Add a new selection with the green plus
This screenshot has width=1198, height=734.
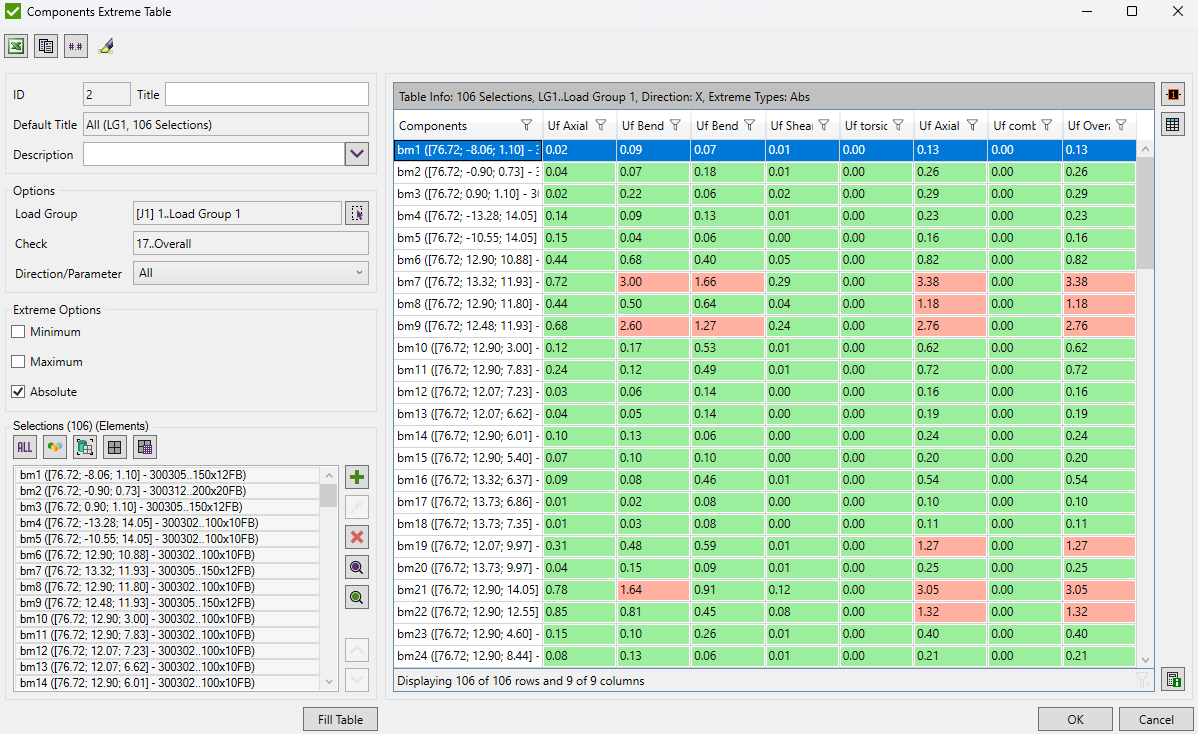[356, 477]
